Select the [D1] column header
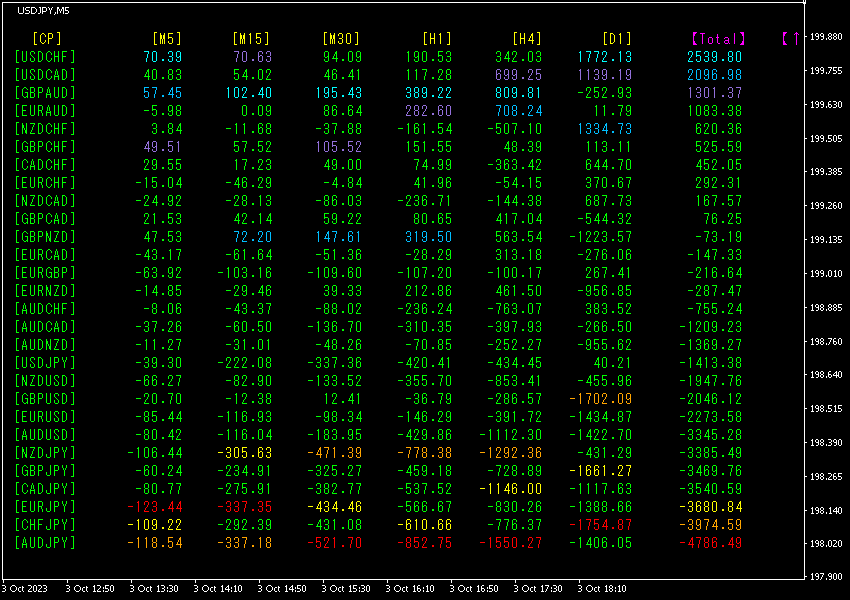 [617, 39]
